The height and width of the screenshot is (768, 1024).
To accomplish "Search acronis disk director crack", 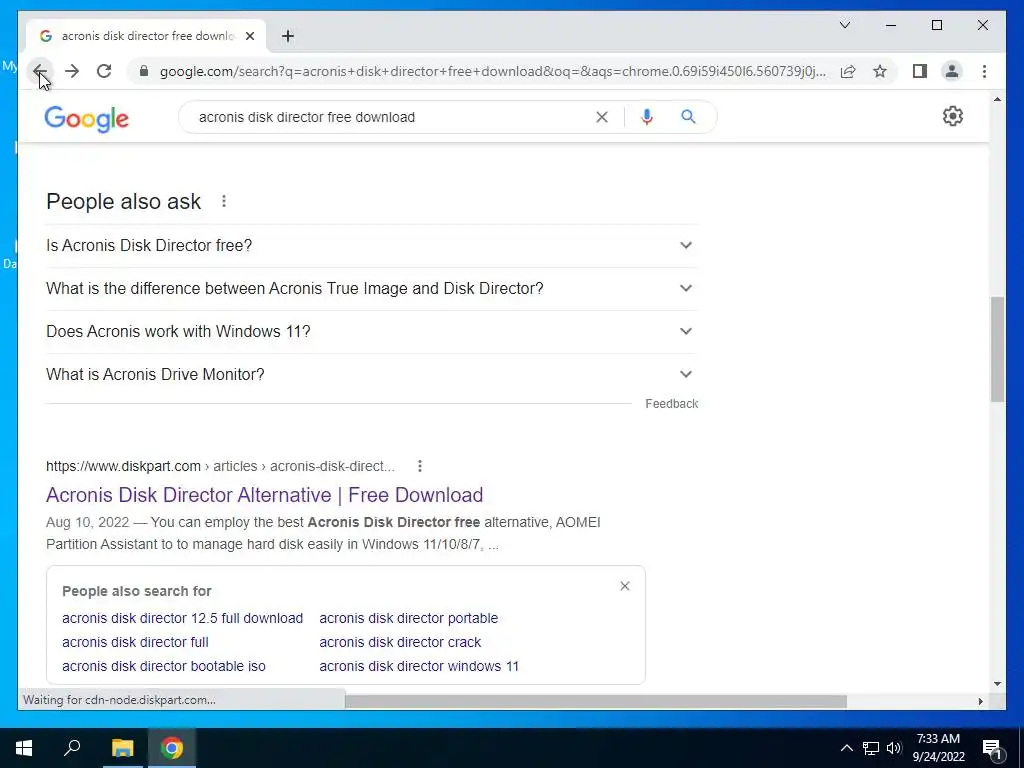I will tap(400, 642).
